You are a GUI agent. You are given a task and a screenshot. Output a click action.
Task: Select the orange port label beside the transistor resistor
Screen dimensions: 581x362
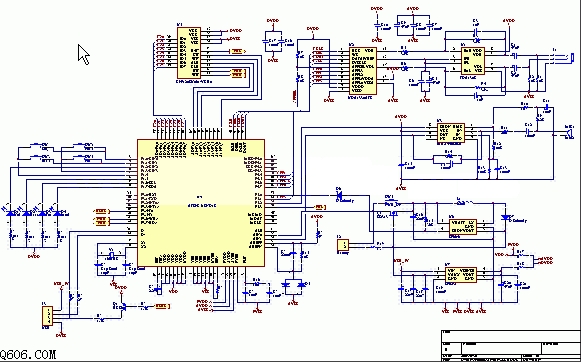[162, 306]
